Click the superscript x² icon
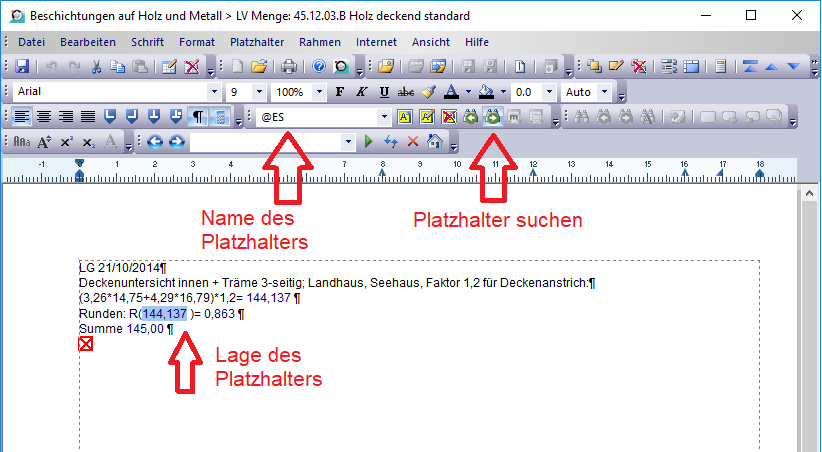This screenshot has height=452, width=822. [67, 142]
